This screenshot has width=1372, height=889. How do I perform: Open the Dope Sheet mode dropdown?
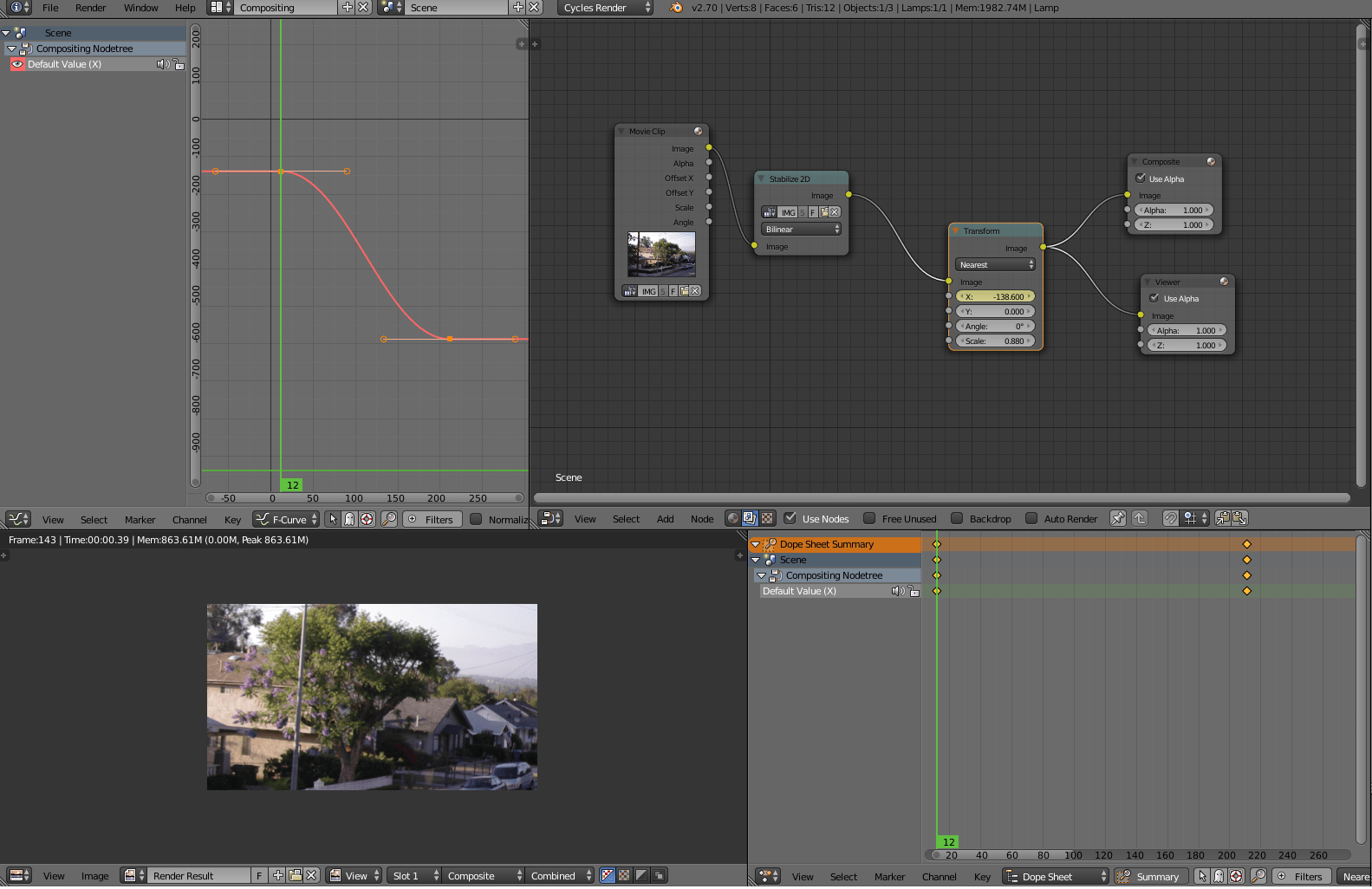[1056, 877]
